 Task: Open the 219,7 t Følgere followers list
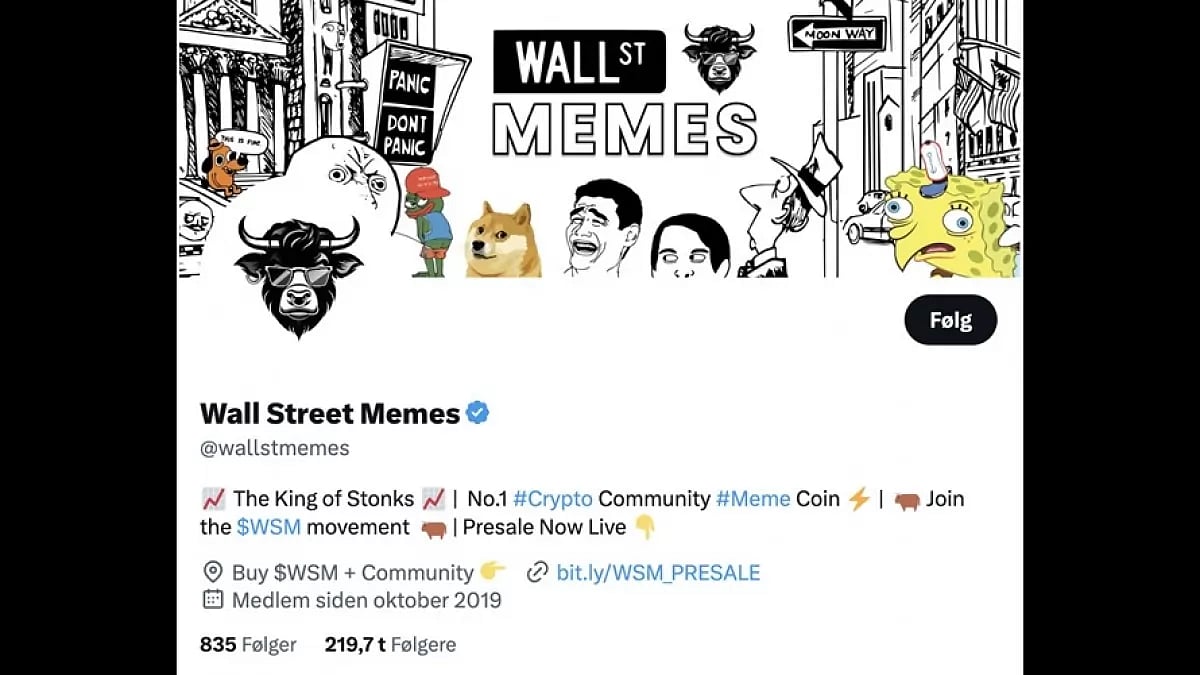[390, 645]
